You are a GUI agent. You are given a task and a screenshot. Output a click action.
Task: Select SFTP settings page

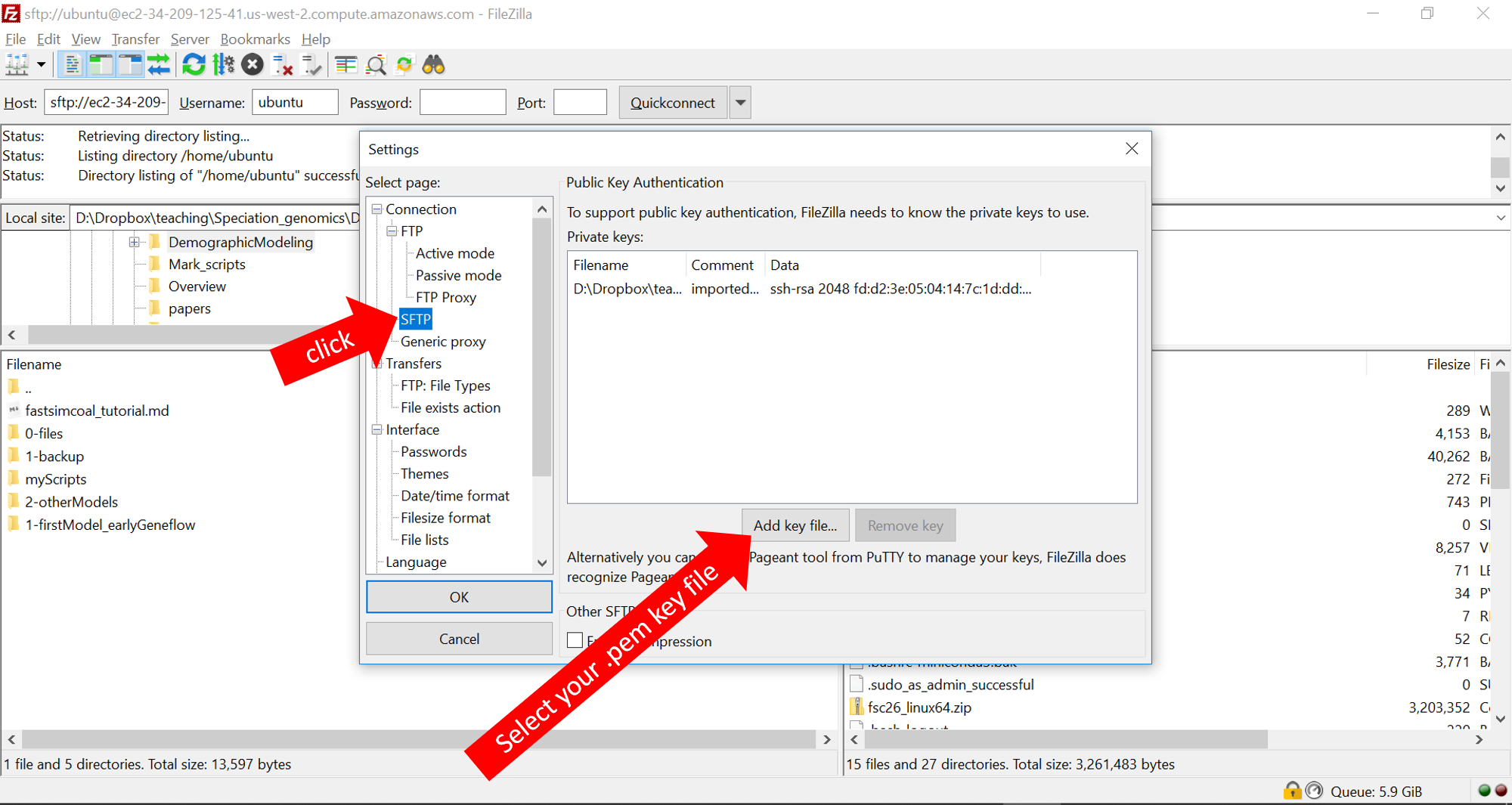pyautogui.click(x=415, y=319)
